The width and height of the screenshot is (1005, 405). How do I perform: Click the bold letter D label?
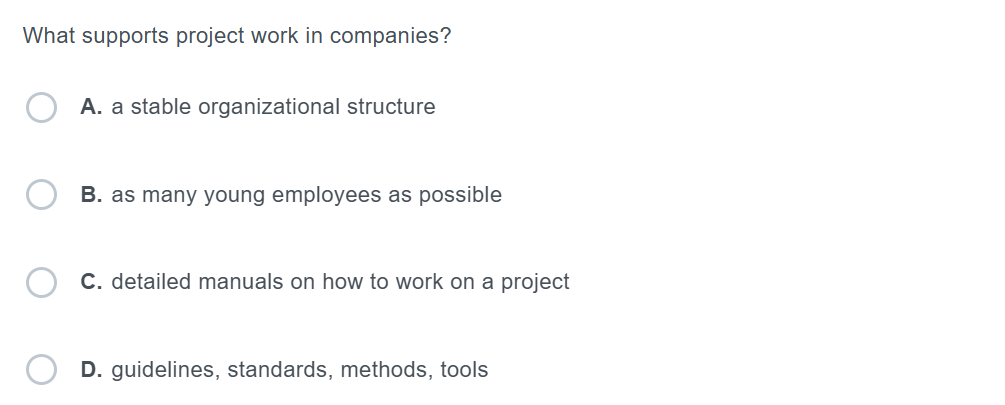coord(91,370)
